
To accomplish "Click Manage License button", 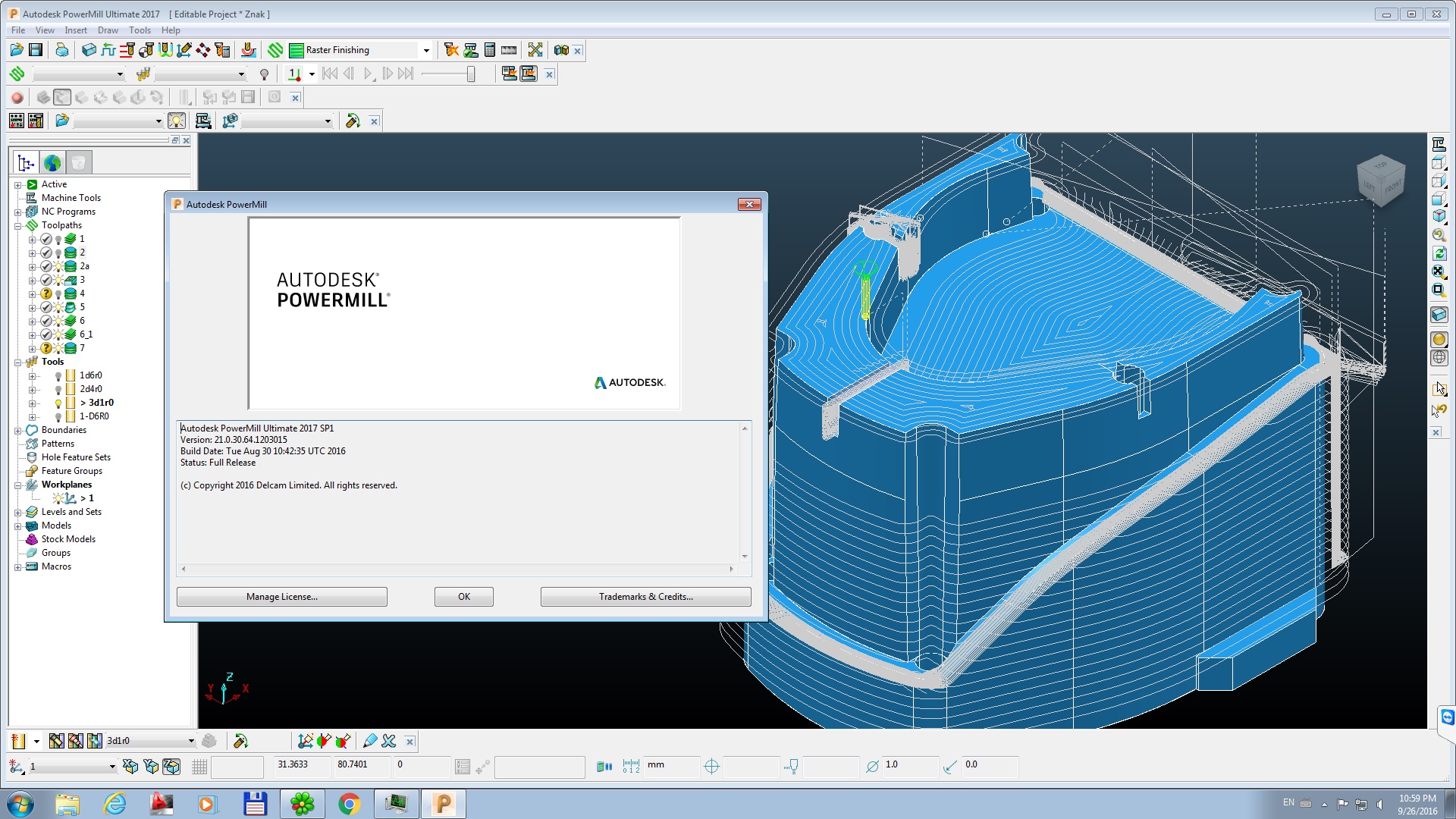I will (x=282, y=597).
